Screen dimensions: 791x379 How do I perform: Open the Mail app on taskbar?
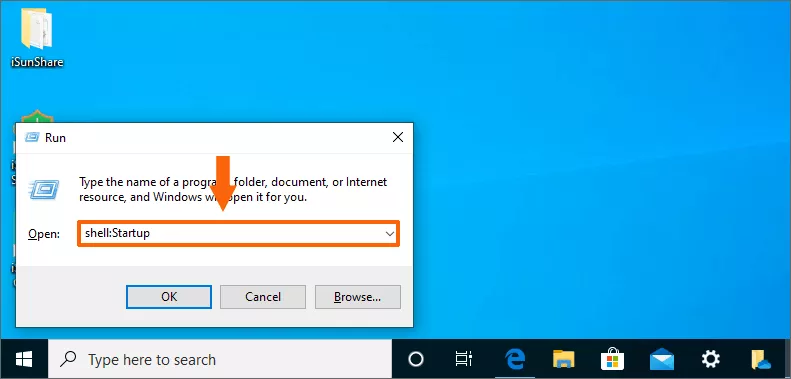point(662,359)
